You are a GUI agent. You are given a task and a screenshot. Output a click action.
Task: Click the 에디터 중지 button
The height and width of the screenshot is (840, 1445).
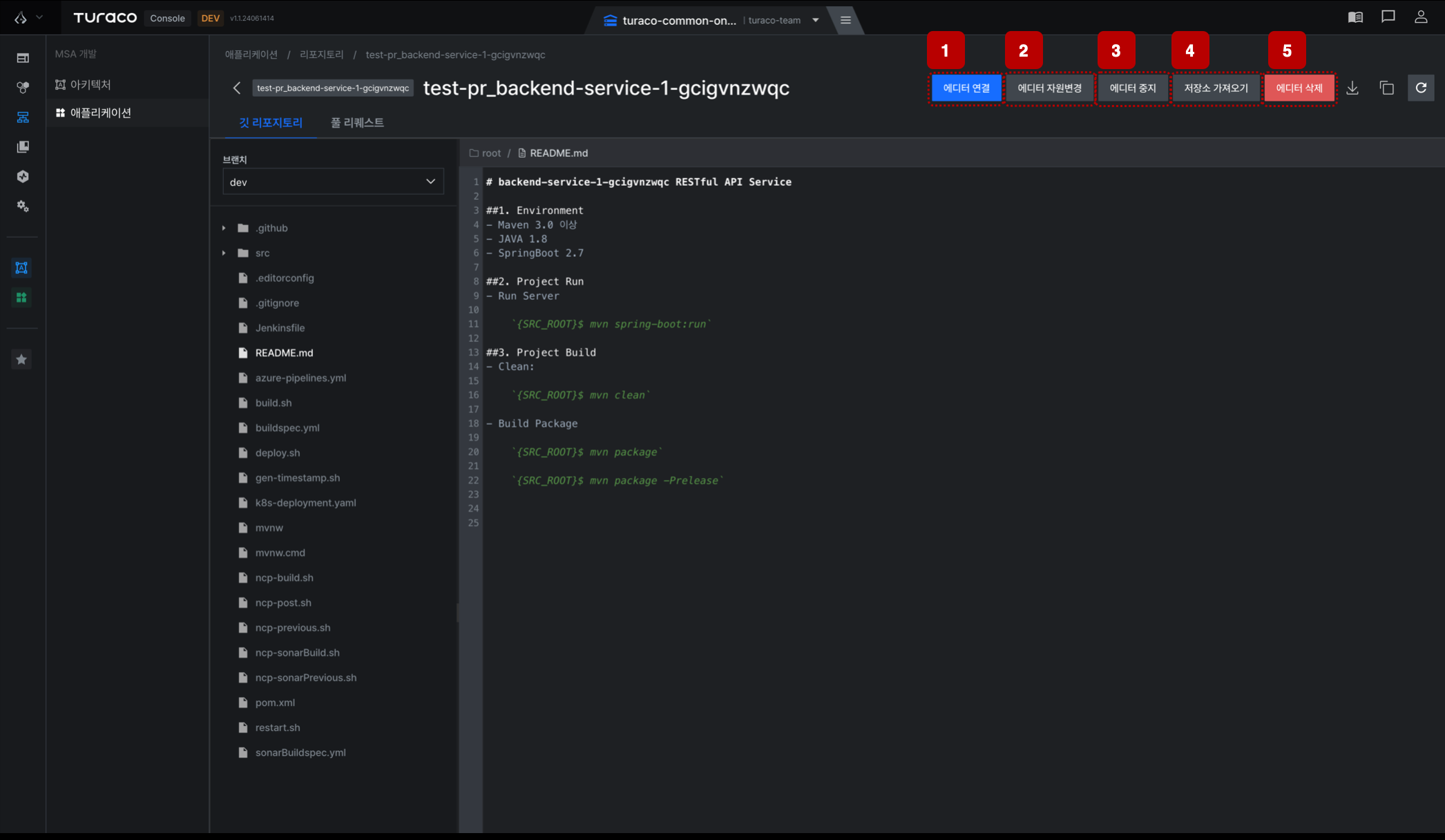pyautogui.click(x=1133, y=88)
